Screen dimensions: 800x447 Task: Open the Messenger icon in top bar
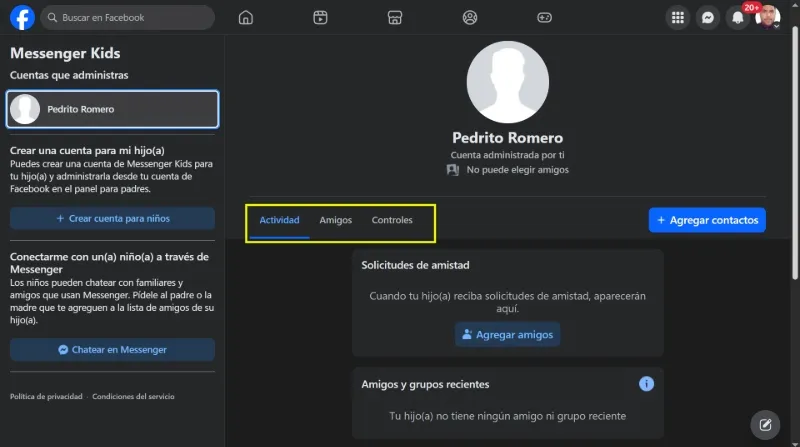click(x=708, y=18)
